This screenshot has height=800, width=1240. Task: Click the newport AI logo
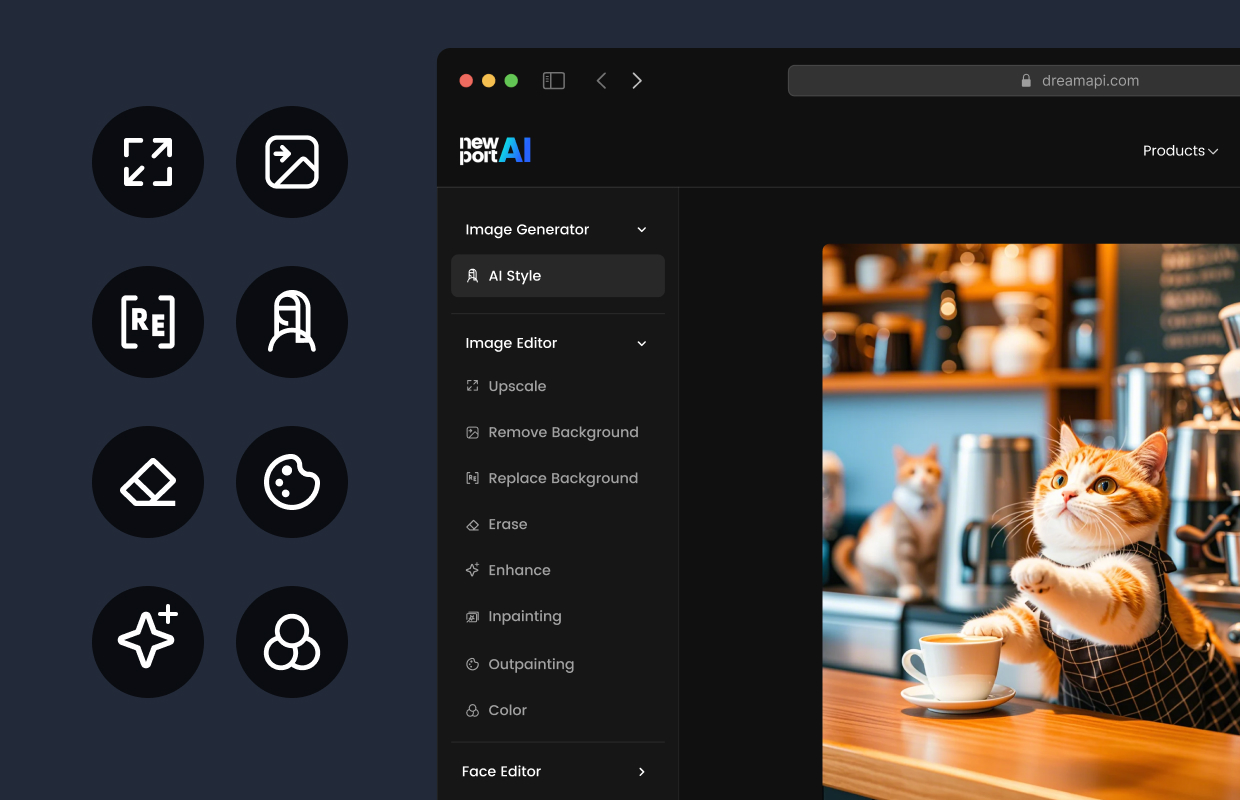click(x=494, y=150)
